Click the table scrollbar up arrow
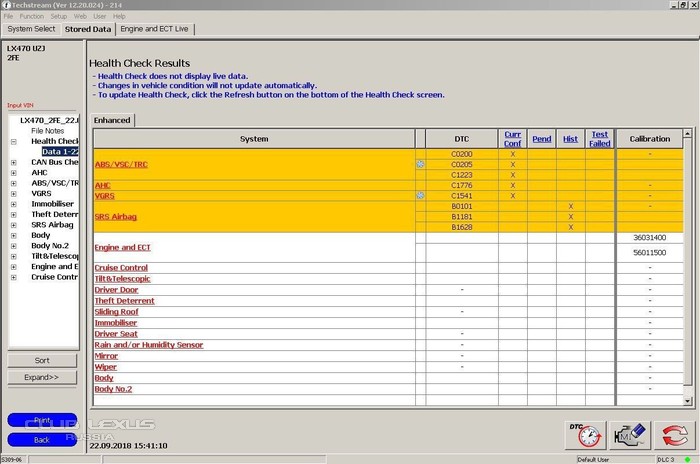 click(x=688, y=134)
